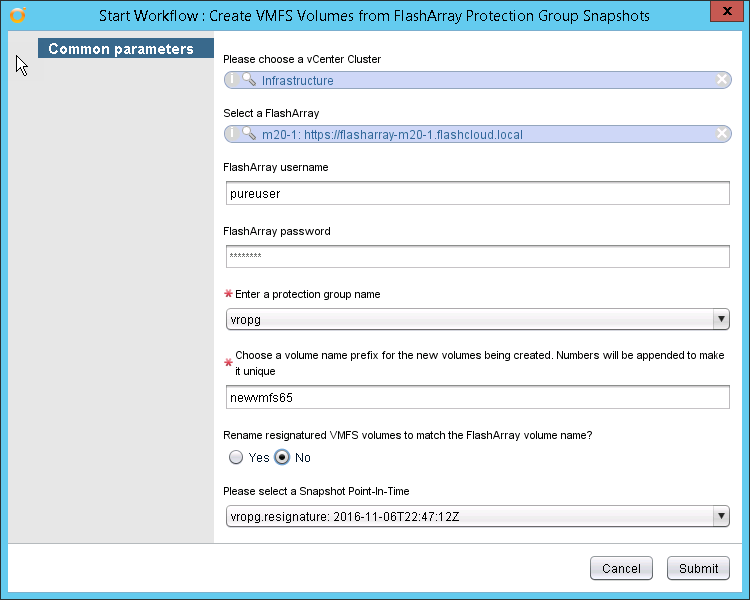Cancel the workflow dialog

(x=621, y=568)
